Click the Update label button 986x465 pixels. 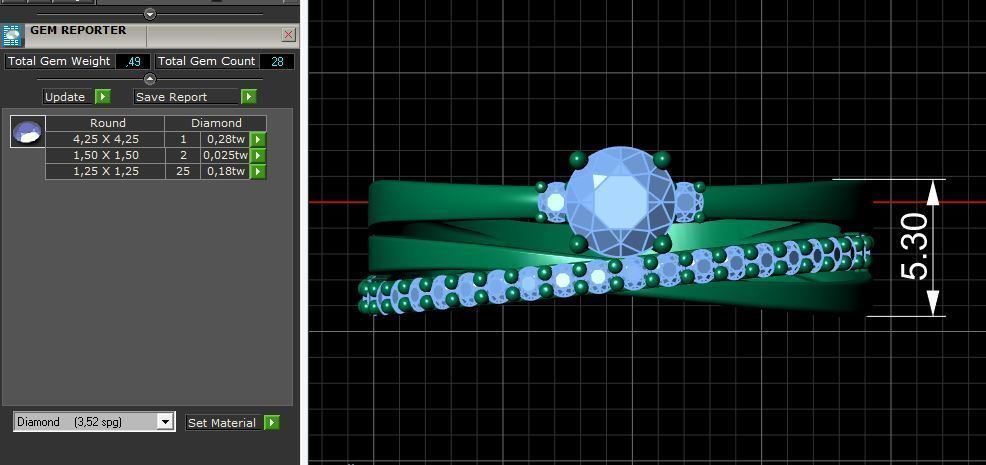[x=65, y=97]
